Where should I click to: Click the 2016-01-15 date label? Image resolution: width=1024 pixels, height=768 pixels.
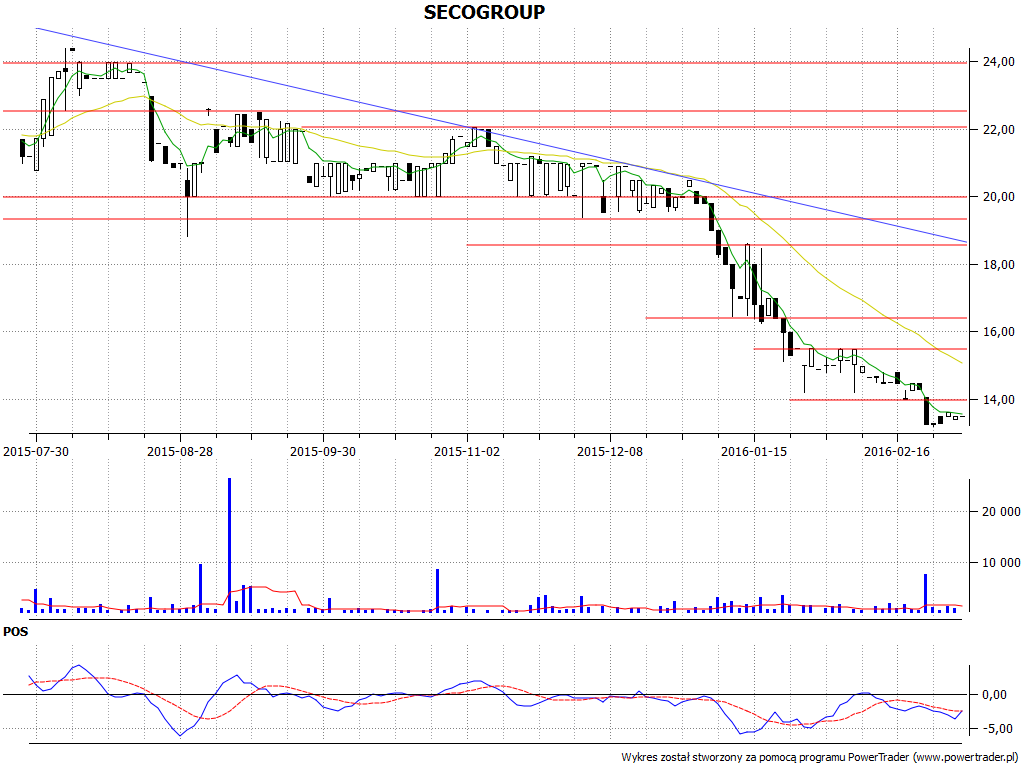click(x=754, y=452)
